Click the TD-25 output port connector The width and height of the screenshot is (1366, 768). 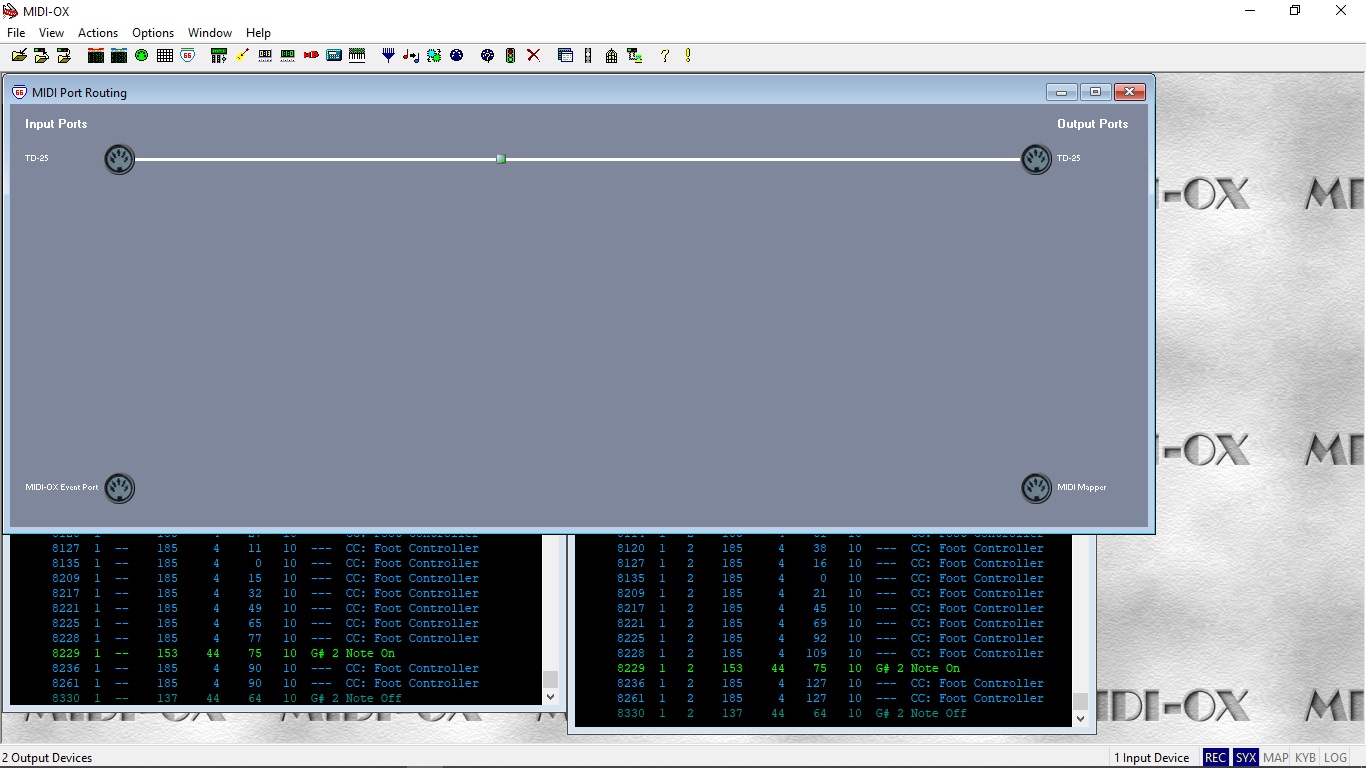[x=1036, y=159]
